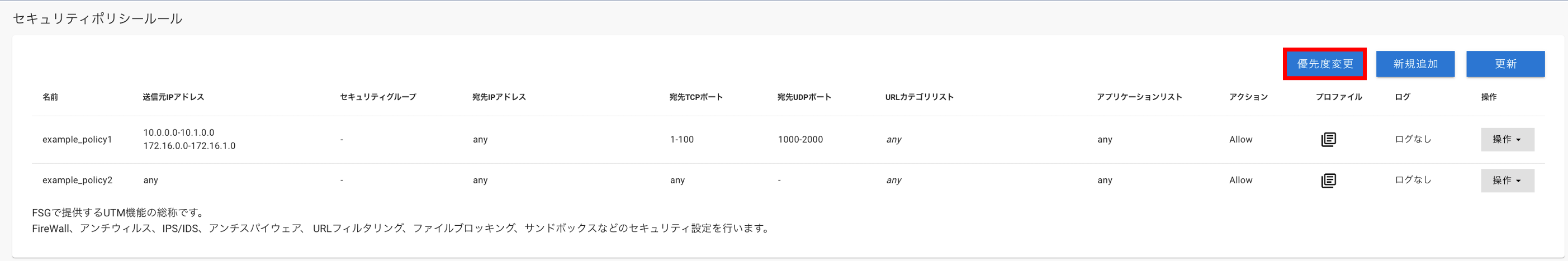Click the アクション column header
The image size is (1568, 261).
(1248, 97)
